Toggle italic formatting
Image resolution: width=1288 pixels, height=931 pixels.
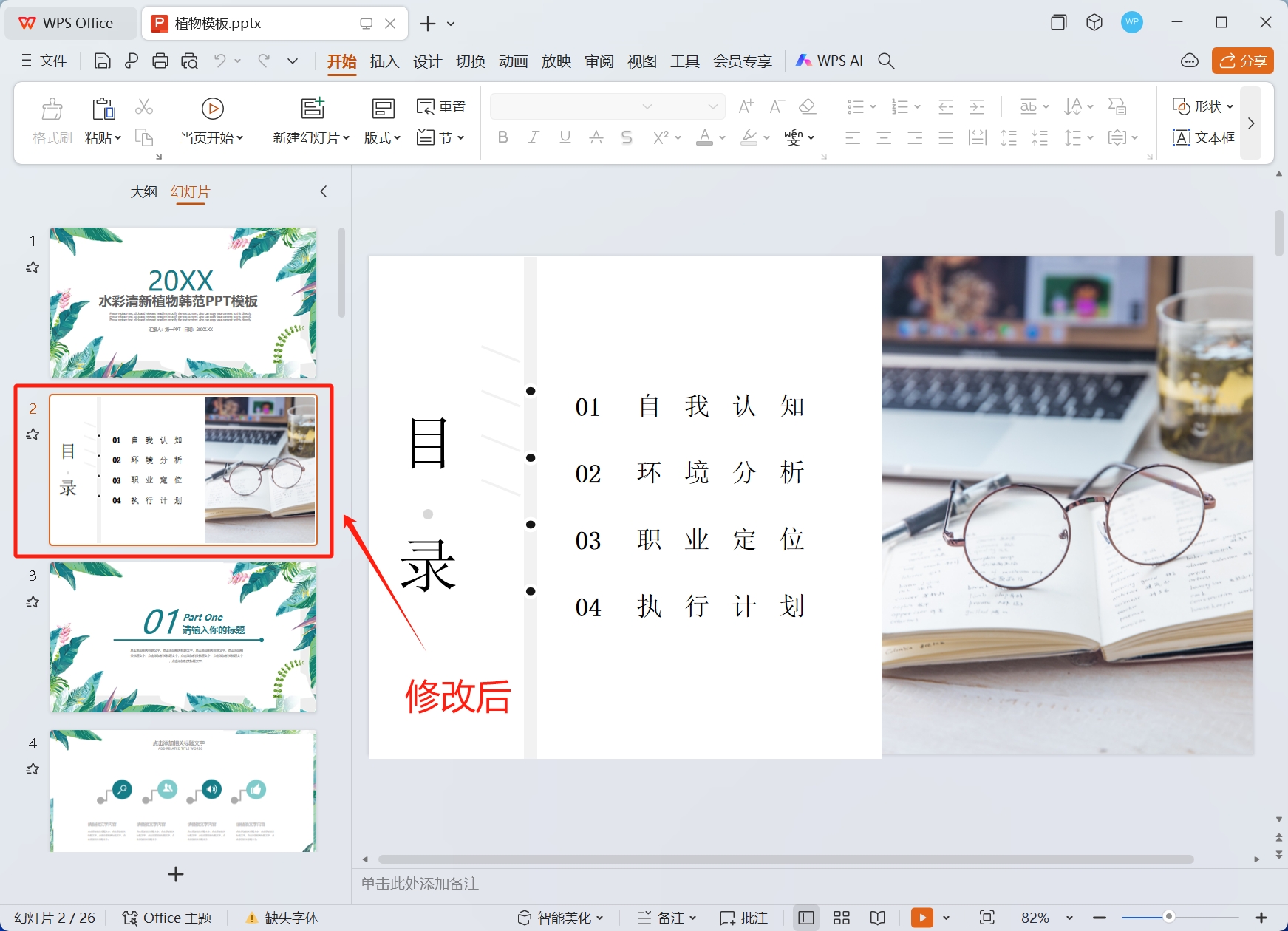point(534,137)
